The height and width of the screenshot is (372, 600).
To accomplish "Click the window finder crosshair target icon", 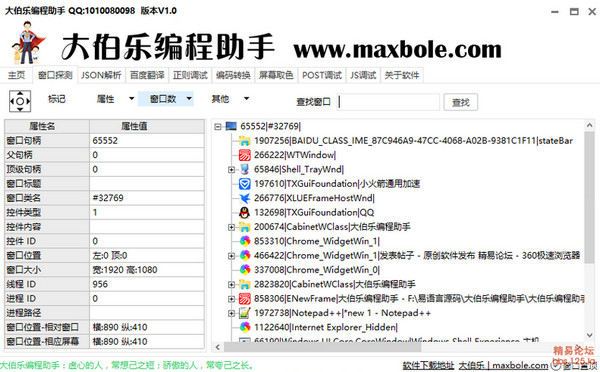I will click(x=20, y=101).
